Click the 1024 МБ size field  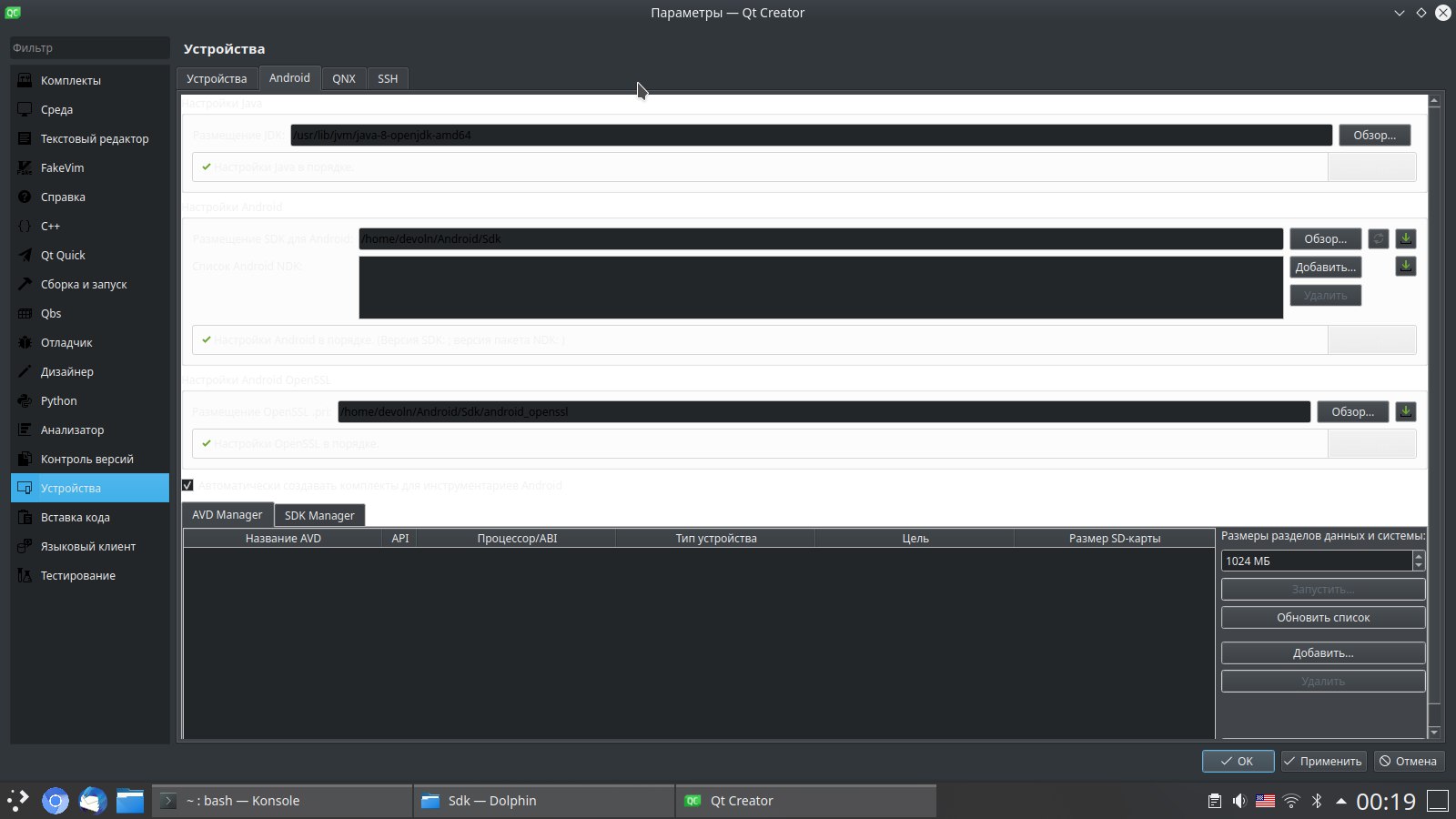[1317, 561]
